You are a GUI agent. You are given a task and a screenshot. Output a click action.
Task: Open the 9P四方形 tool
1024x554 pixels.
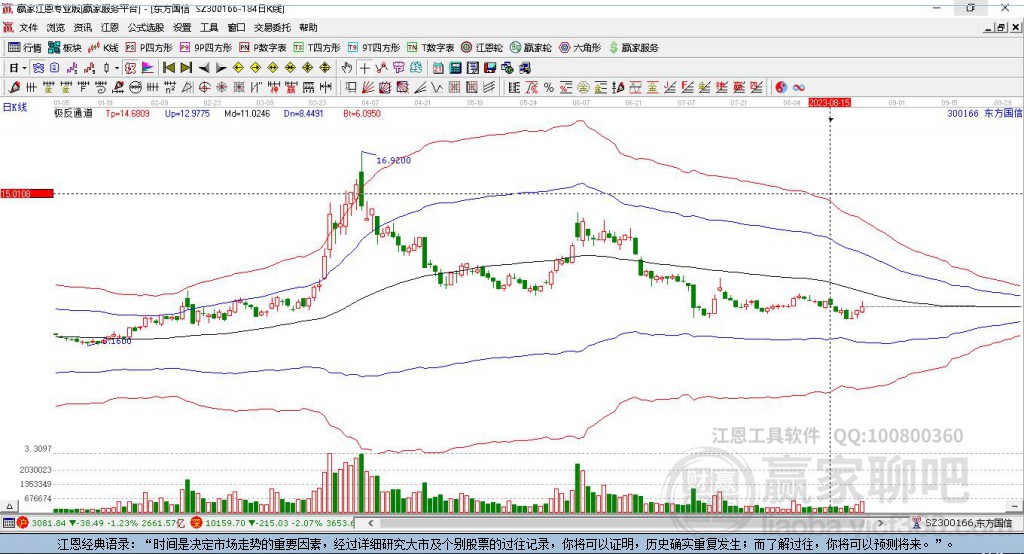(x=206, y=48)
